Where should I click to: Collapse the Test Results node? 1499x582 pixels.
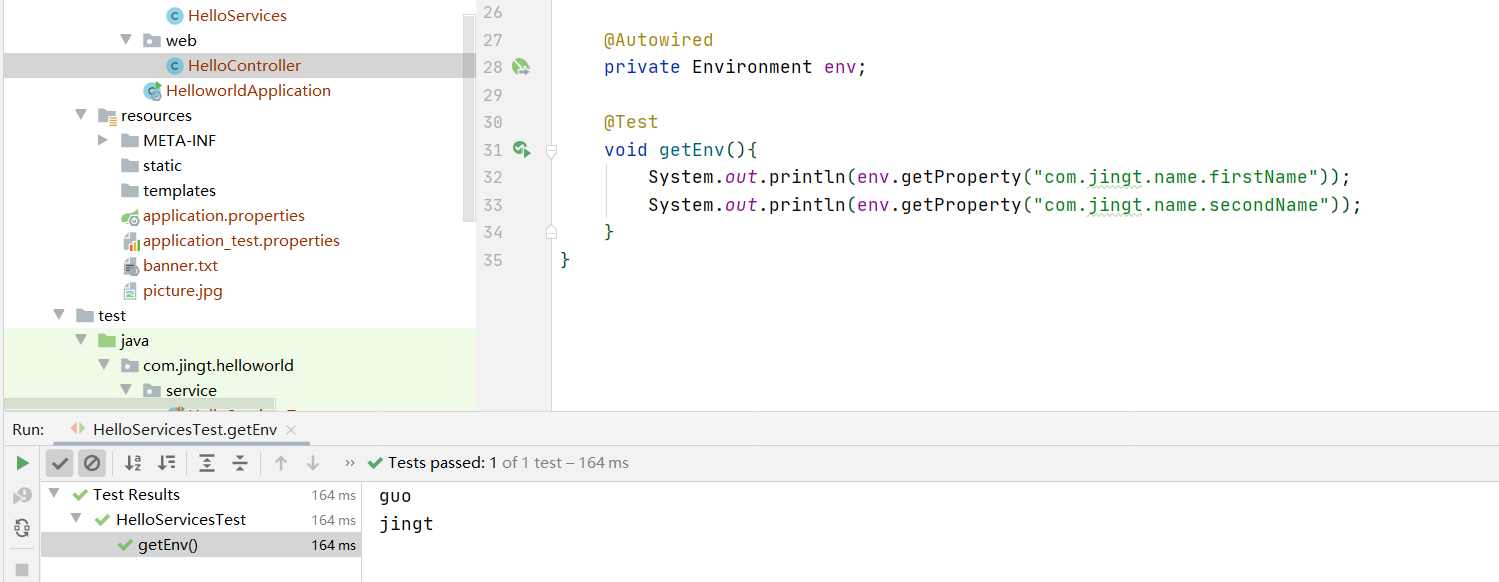pyautogui.click(x=54, y=494)
